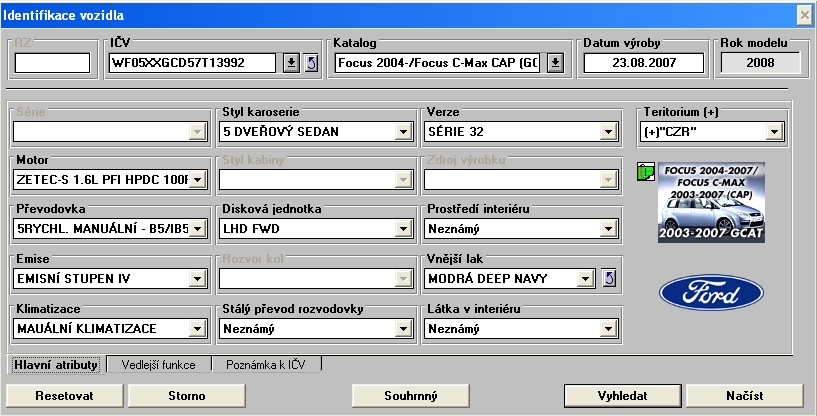Click the reset arrow beside Vnější lak

click(610, 278)
